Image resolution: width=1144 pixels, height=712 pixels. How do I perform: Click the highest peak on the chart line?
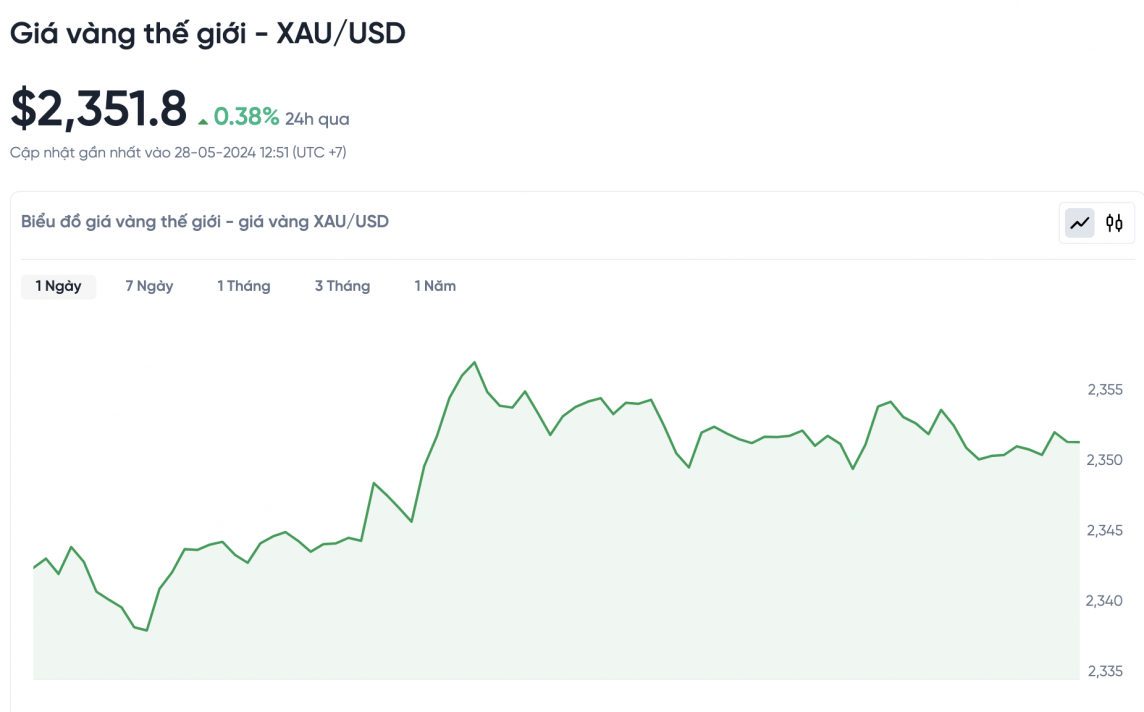(474, 362)
